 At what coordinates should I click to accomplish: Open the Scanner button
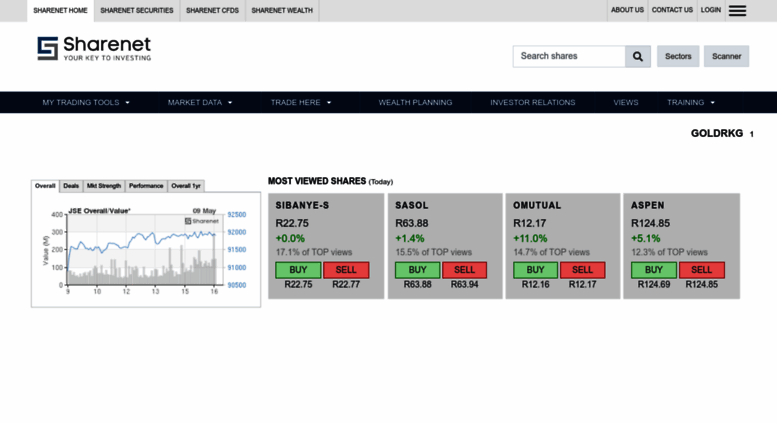tap(726, 56)
